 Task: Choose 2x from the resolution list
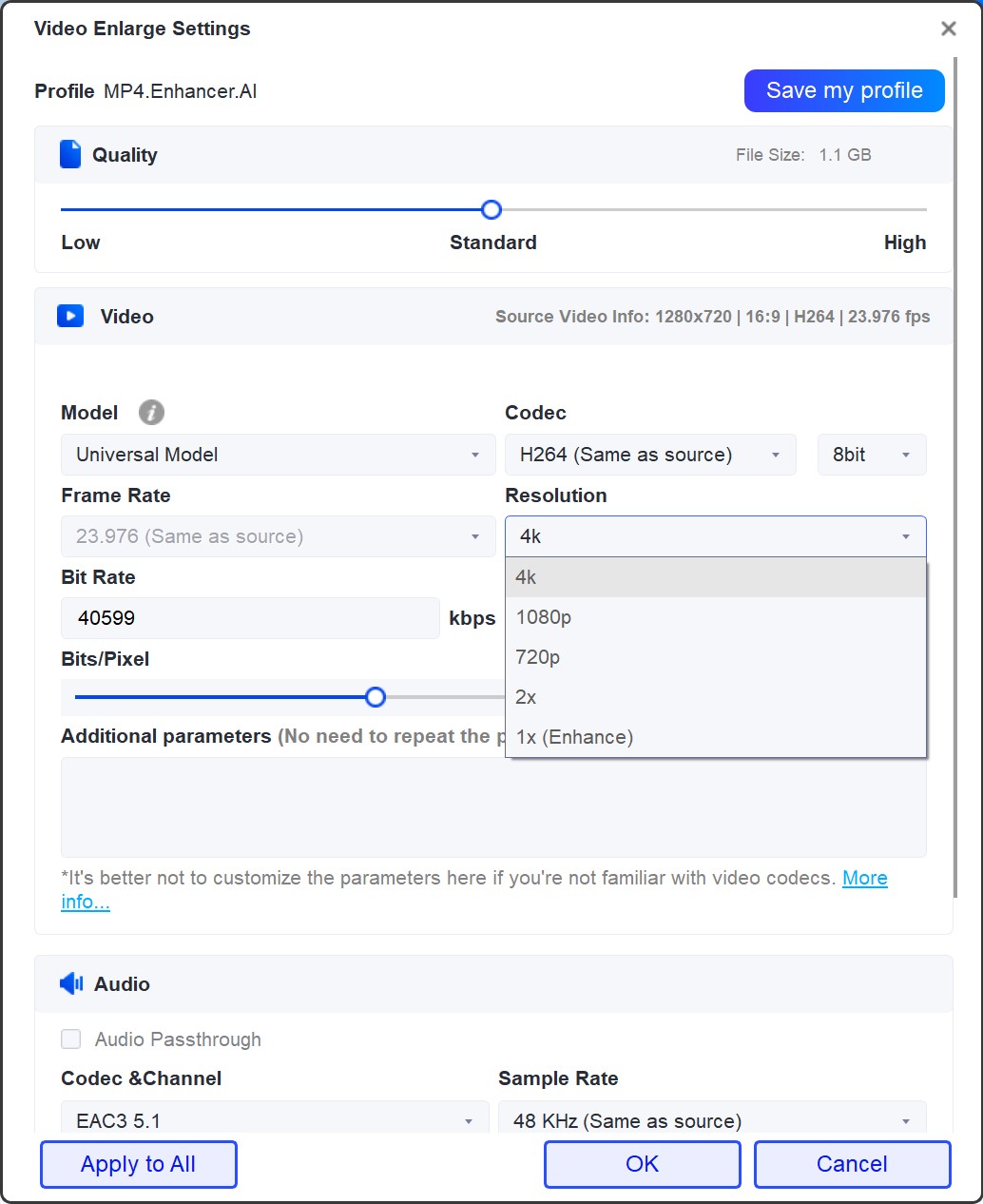(x=526, y=697)
